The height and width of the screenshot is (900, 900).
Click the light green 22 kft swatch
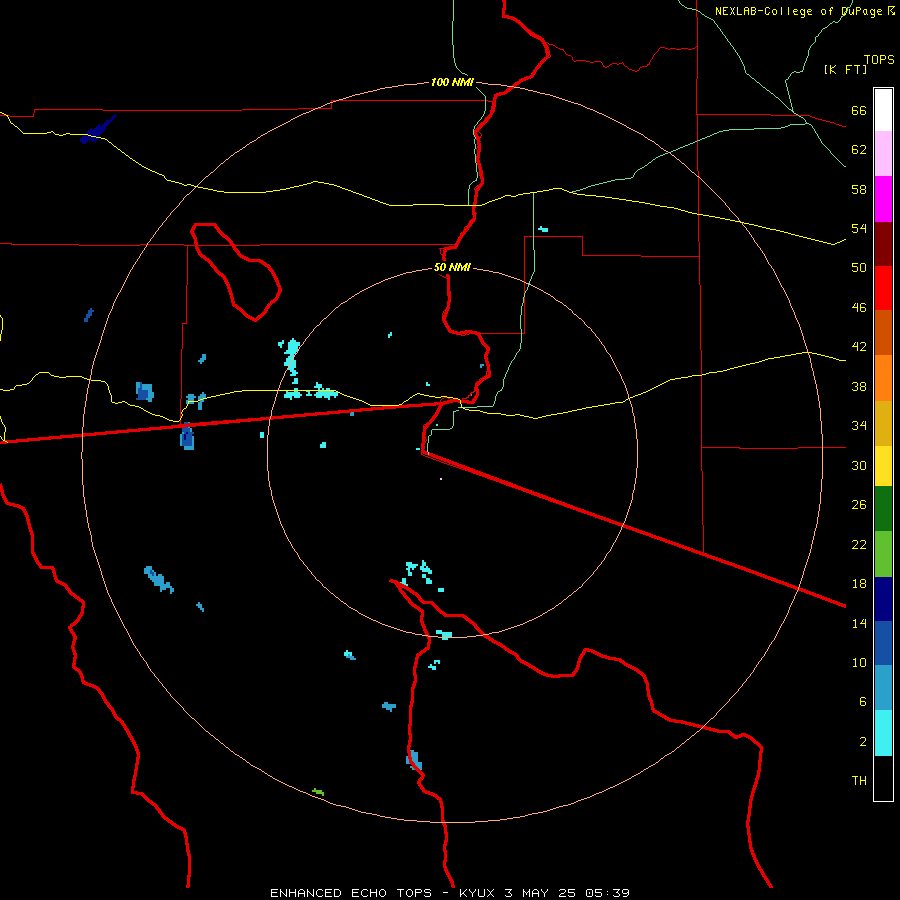click(883, 554)
